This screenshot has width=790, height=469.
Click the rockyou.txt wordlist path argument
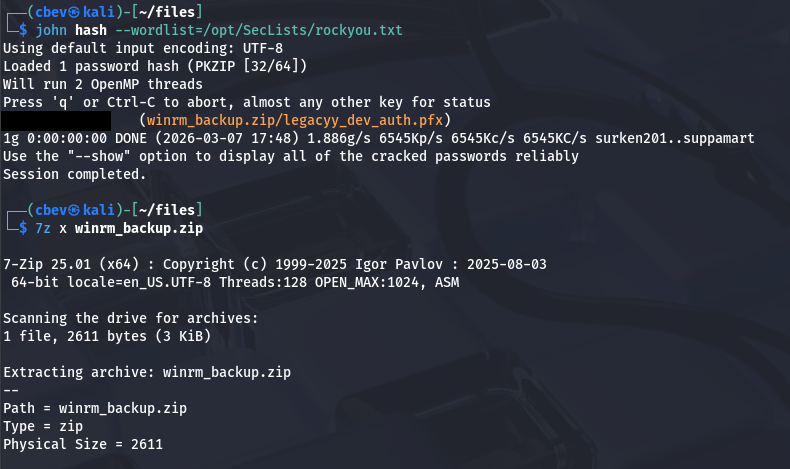[x=306, y=31]
